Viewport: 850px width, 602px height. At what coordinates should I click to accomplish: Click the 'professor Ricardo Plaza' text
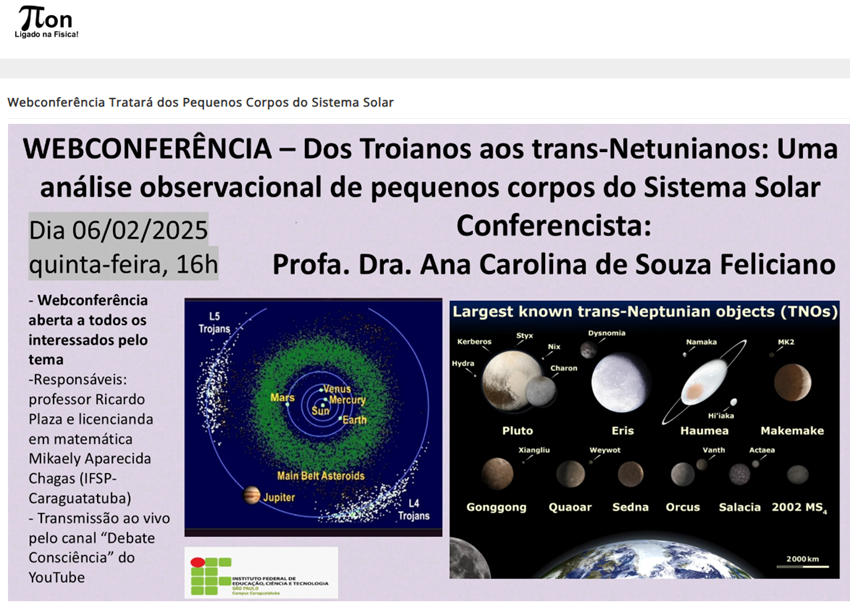87,409
